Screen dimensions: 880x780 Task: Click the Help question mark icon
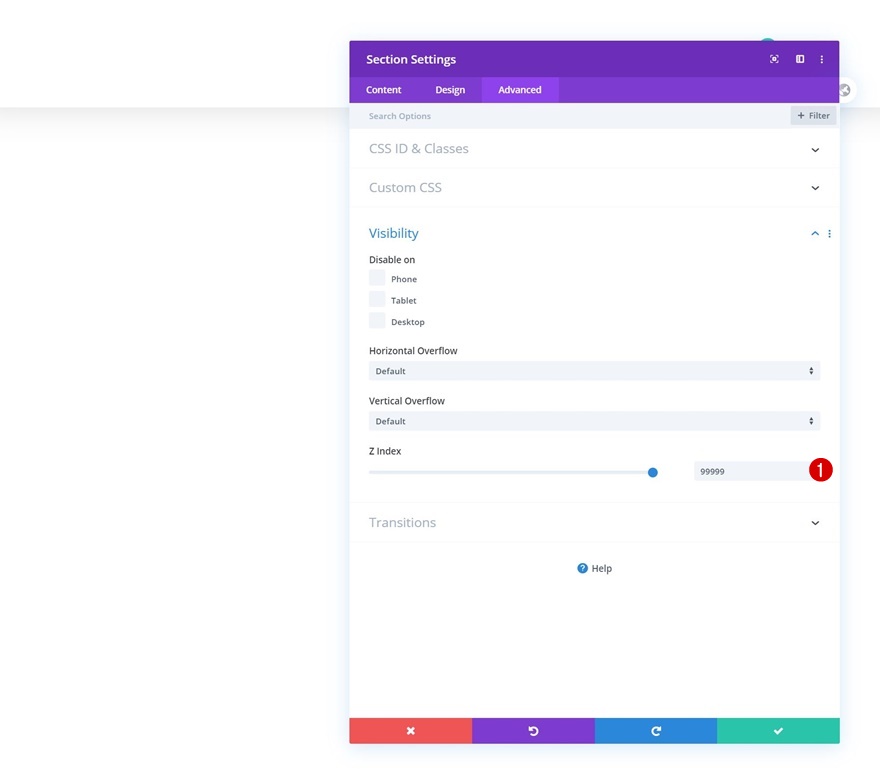(x=583, y=568)
